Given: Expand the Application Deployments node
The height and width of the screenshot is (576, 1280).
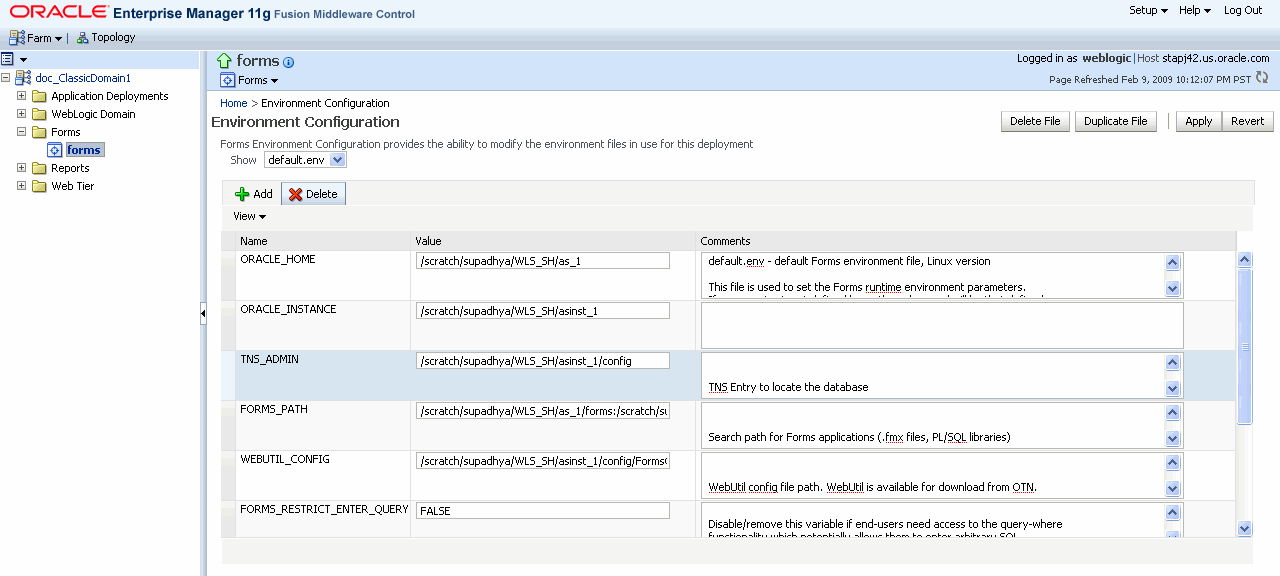Looking at the screenshot, I should [22, 95].
